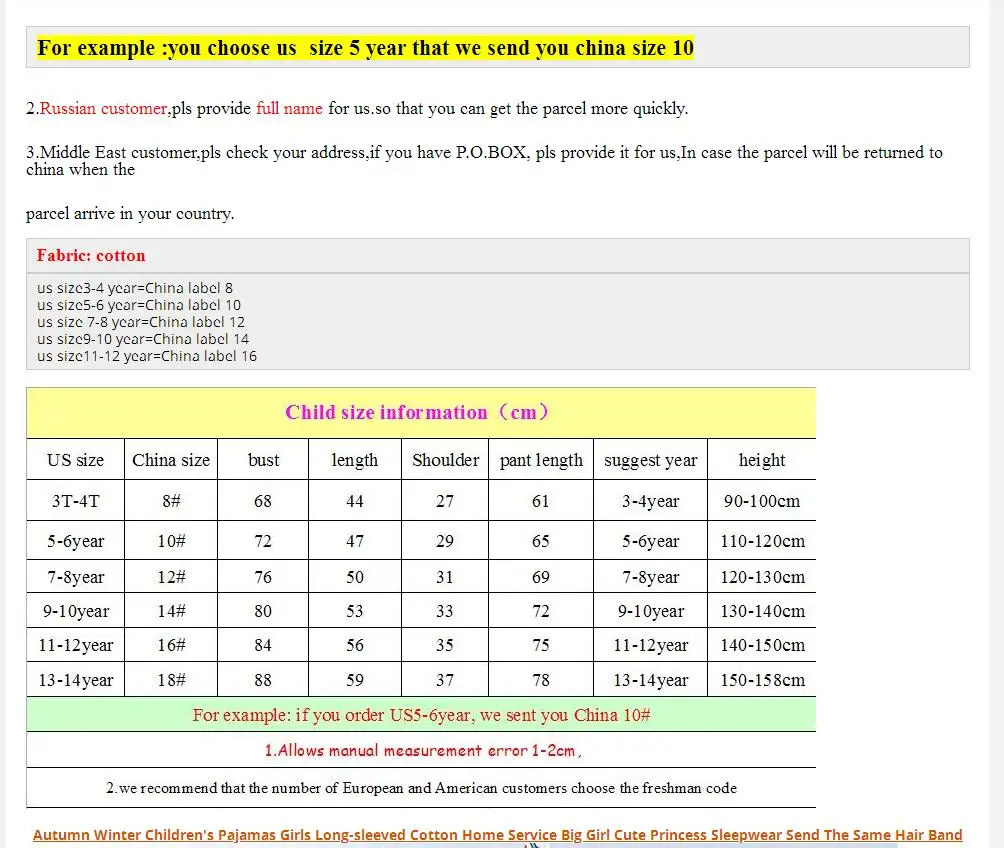Select the '14#' China size cell
1004x848 pixels.
coord(171,611)
